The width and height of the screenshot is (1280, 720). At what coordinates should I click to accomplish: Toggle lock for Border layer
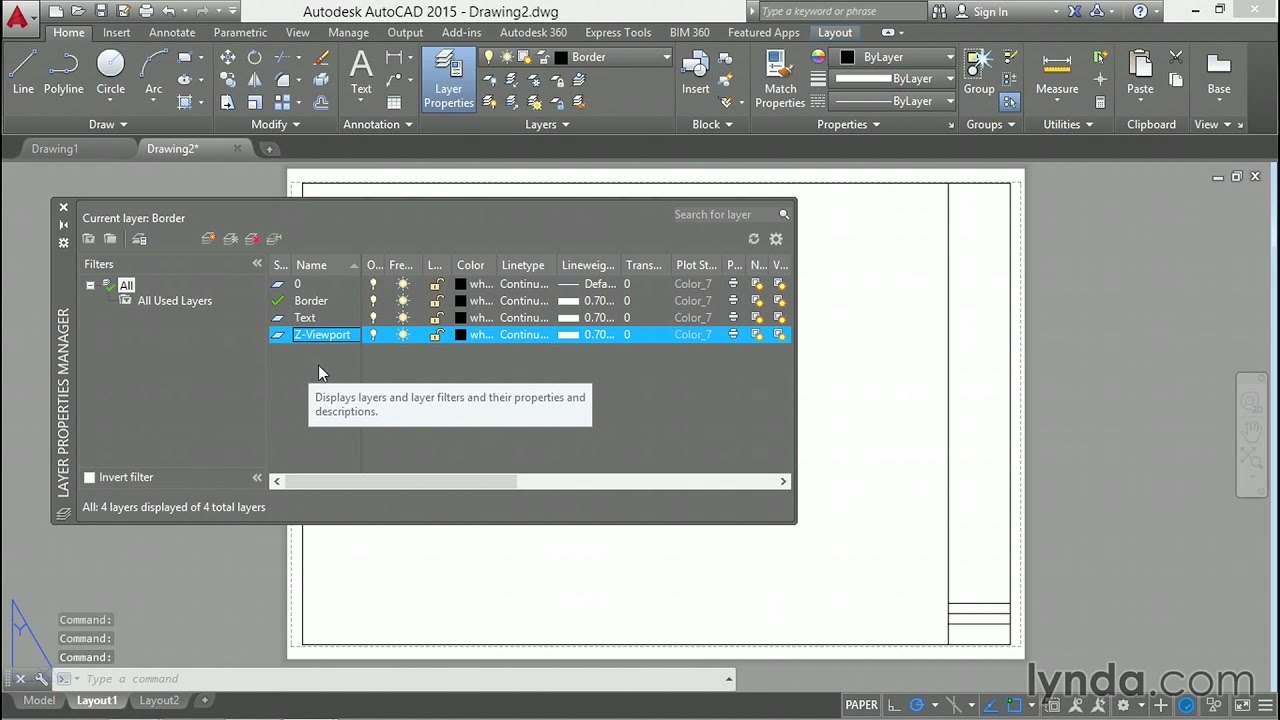pos(436,301)
